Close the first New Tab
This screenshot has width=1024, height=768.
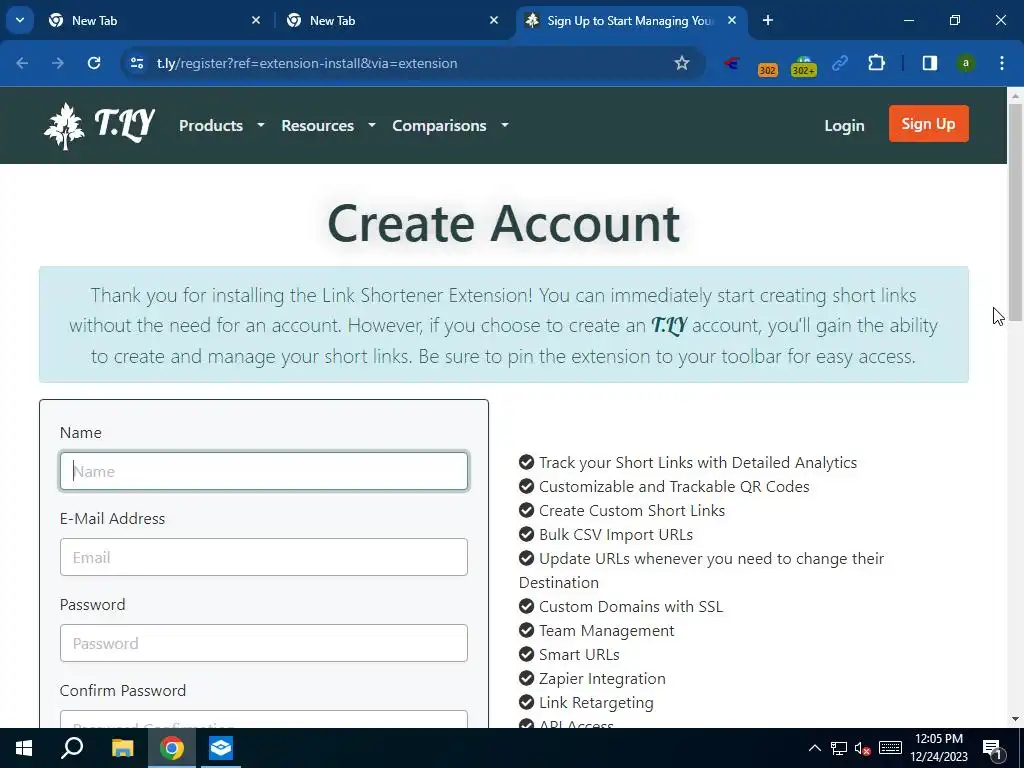[256, 20]
